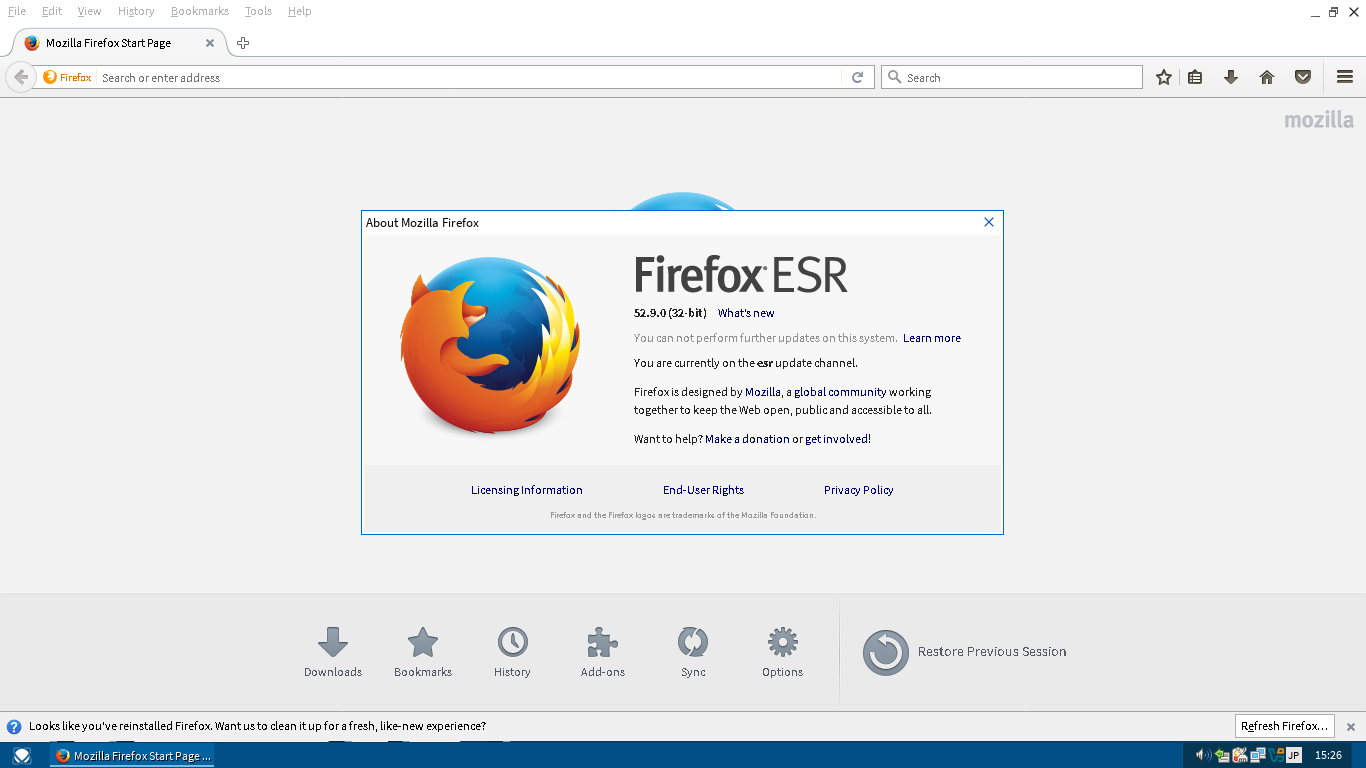The width and height of the screenshot is (1366, 768).
Task: Open the Pocket icon in toolbar
Action: click(1303, 77)
